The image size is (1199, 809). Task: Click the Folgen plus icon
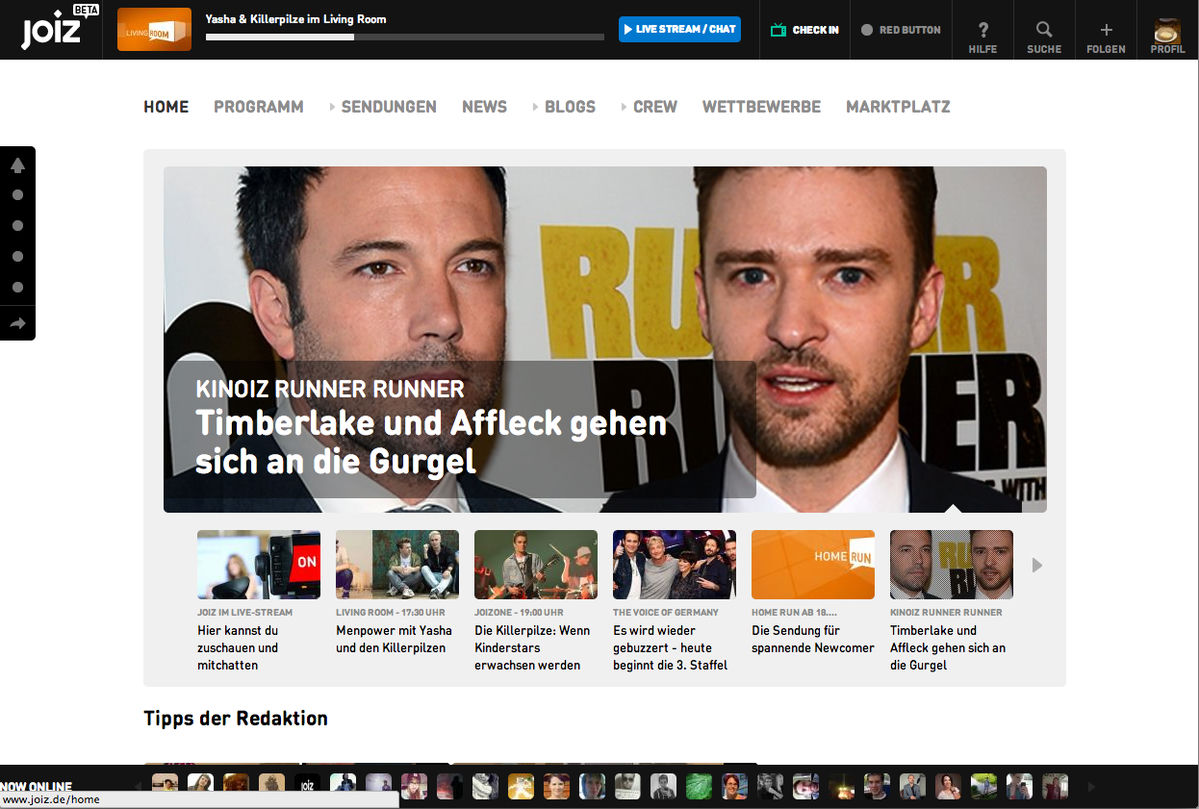tap(1105, 30)
